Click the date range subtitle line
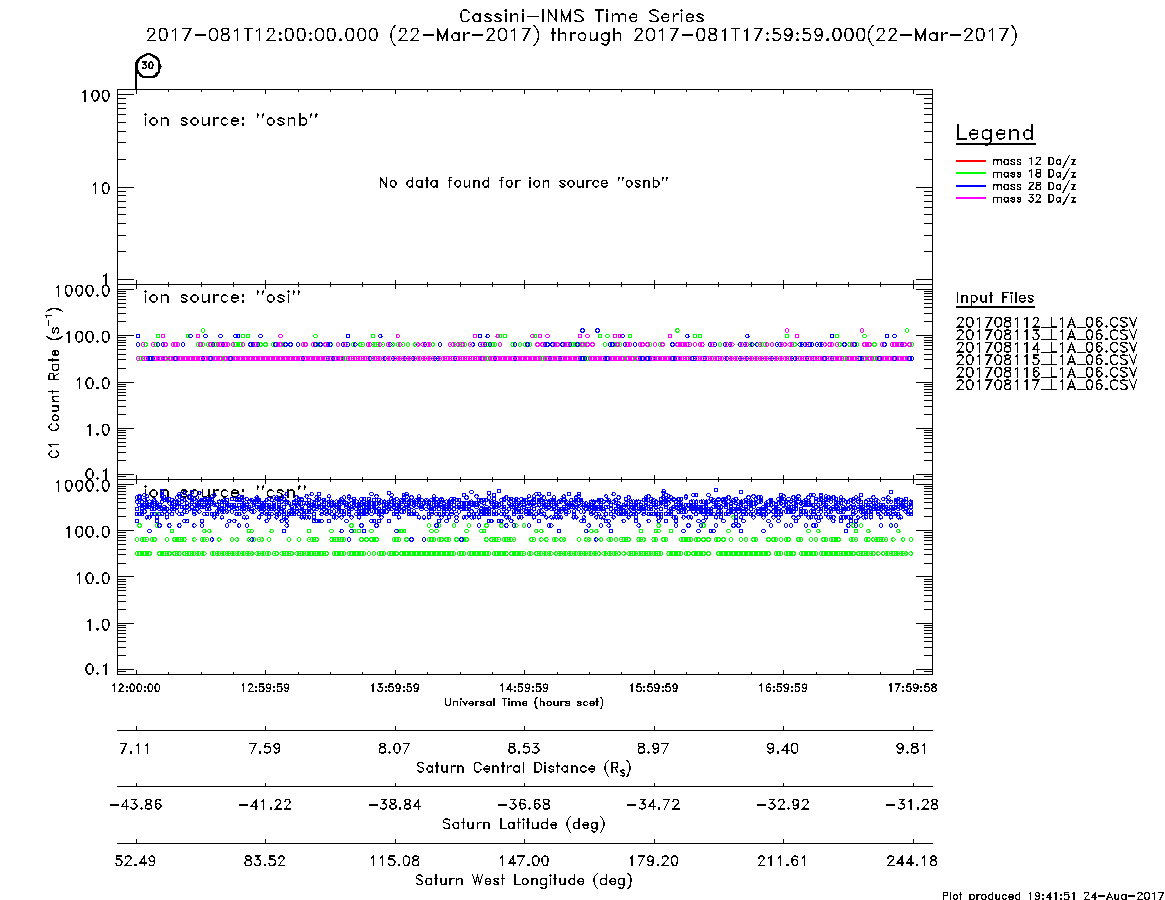The image size is (1165, 900). coord(582,35)
